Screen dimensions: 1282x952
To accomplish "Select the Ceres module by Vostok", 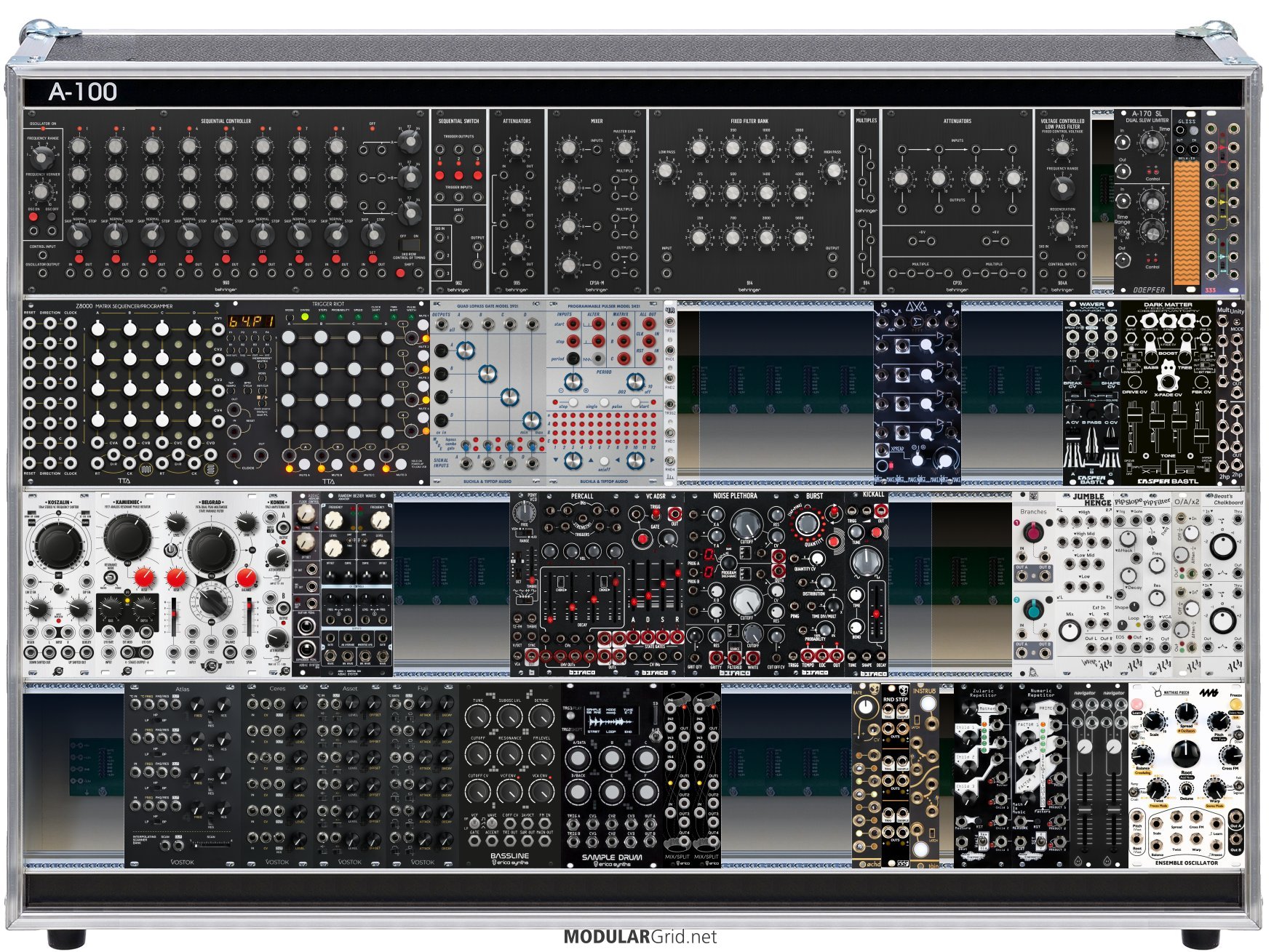I will 277,775.
